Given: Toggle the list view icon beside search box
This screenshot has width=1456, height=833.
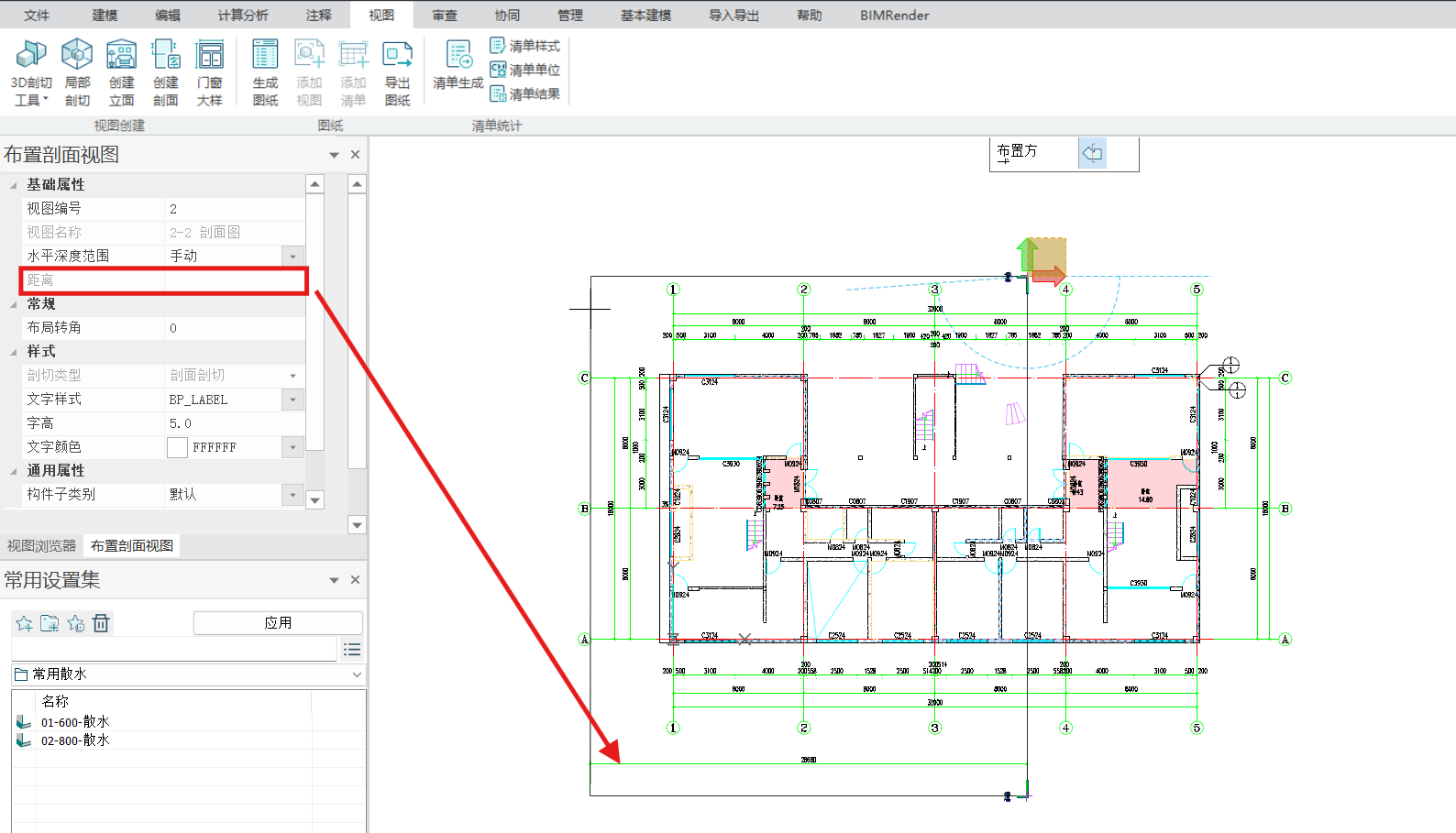Looking at the screenshot, I should pyautogui.click(x=351, y=650).
